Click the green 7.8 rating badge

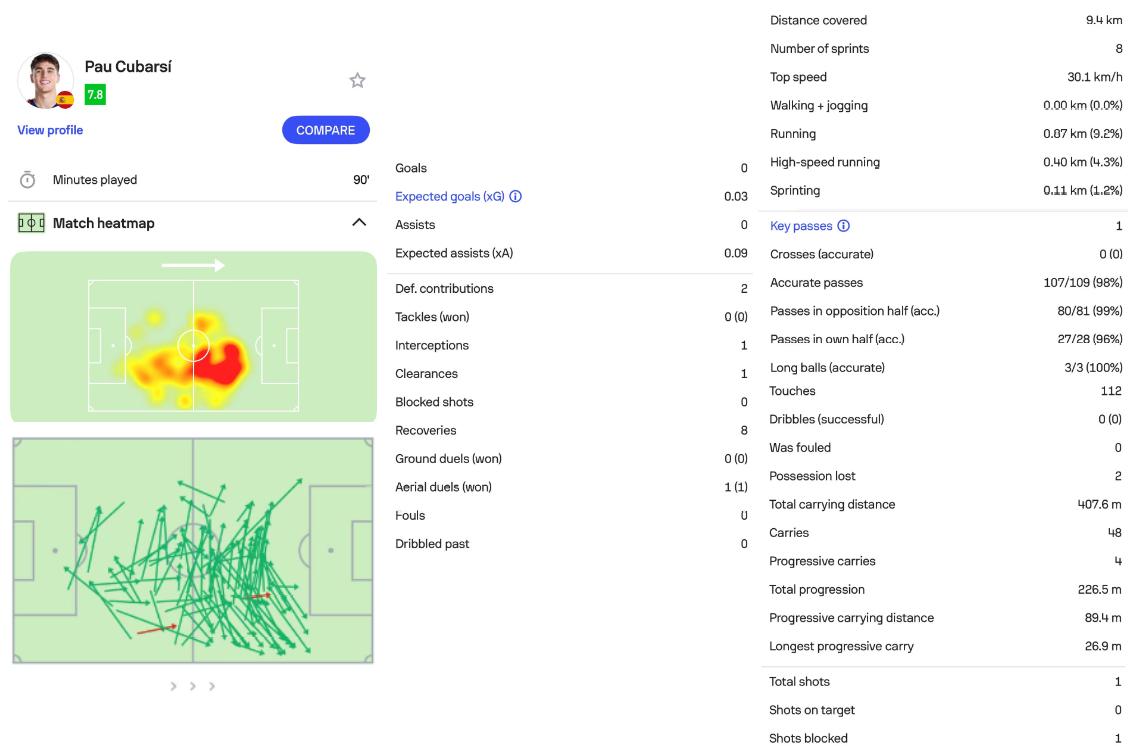95,94
